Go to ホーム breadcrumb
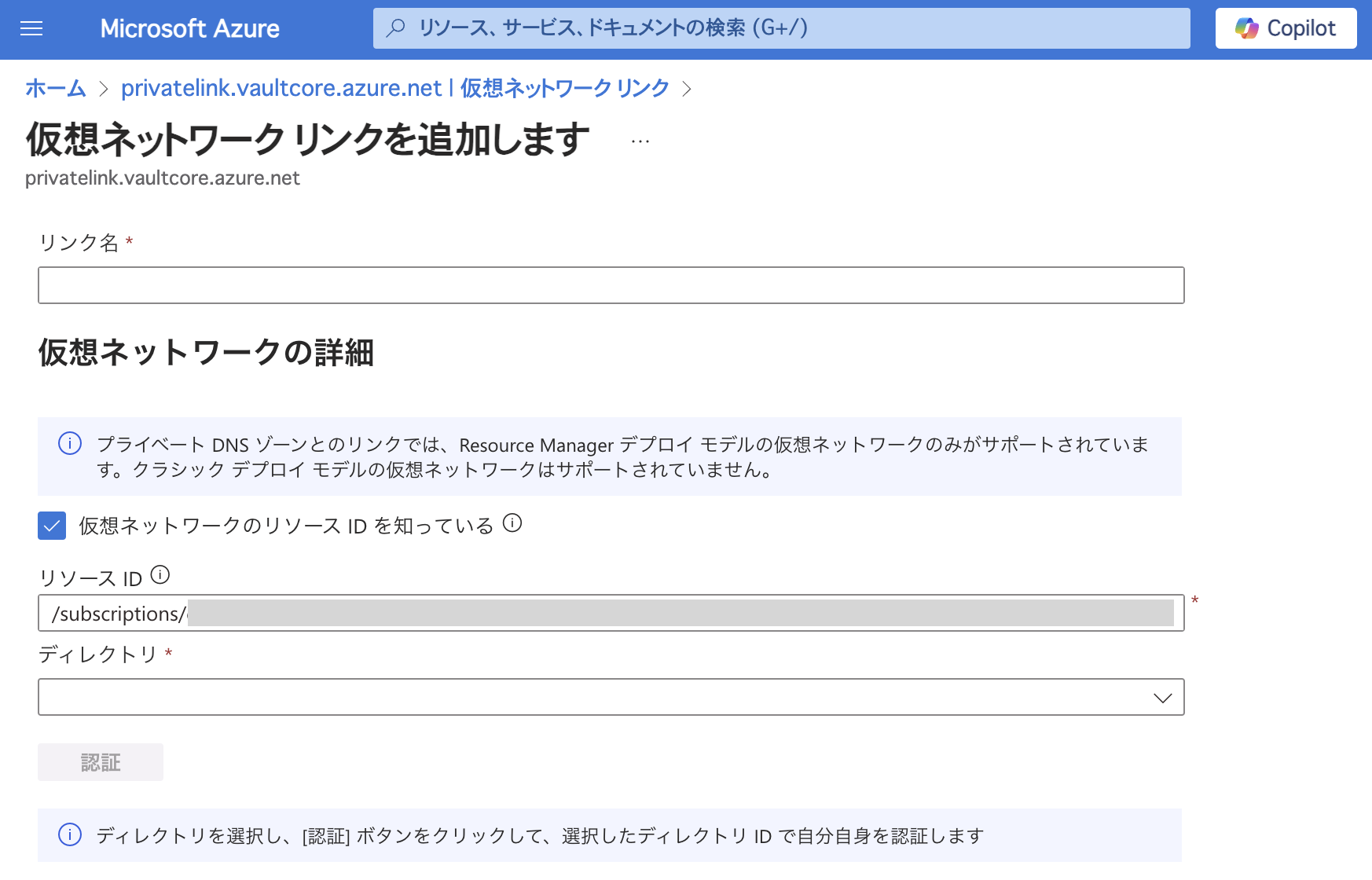The image size is (1372, 880). [55, 88]
